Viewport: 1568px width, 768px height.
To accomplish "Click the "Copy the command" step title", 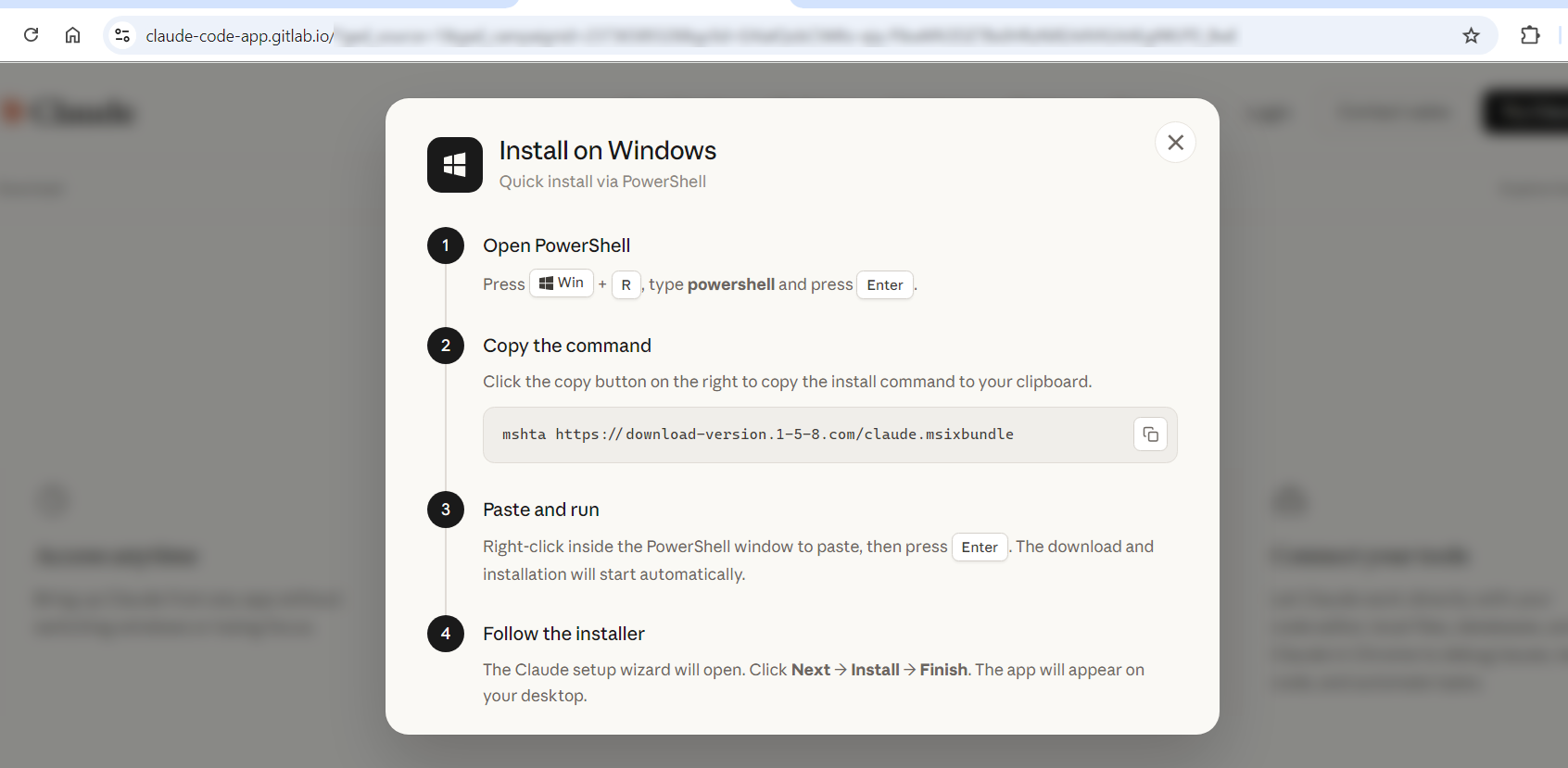I will [x=567, y=346].
